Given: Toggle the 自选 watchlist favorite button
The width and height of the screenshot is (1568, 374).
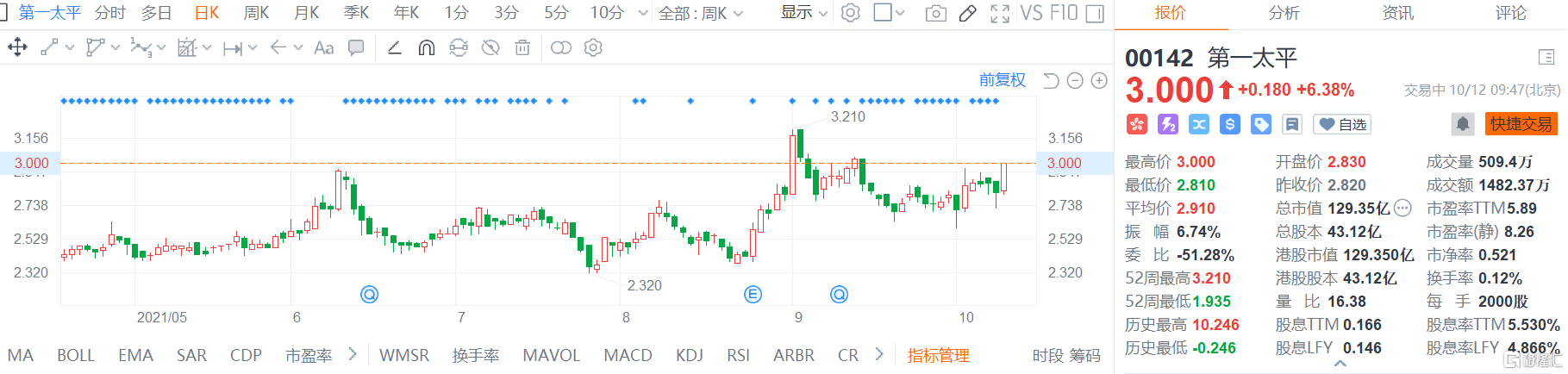Looking at the screenshot, I should point(1342,124).
